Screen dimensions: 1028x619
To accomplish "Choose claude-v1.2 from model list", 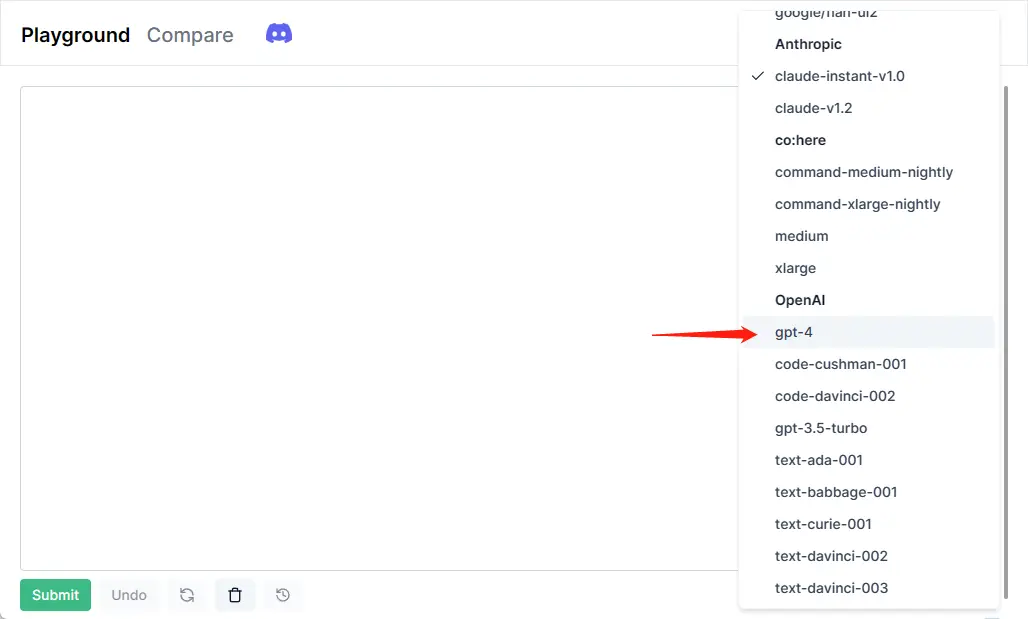I will coord(868,108).
